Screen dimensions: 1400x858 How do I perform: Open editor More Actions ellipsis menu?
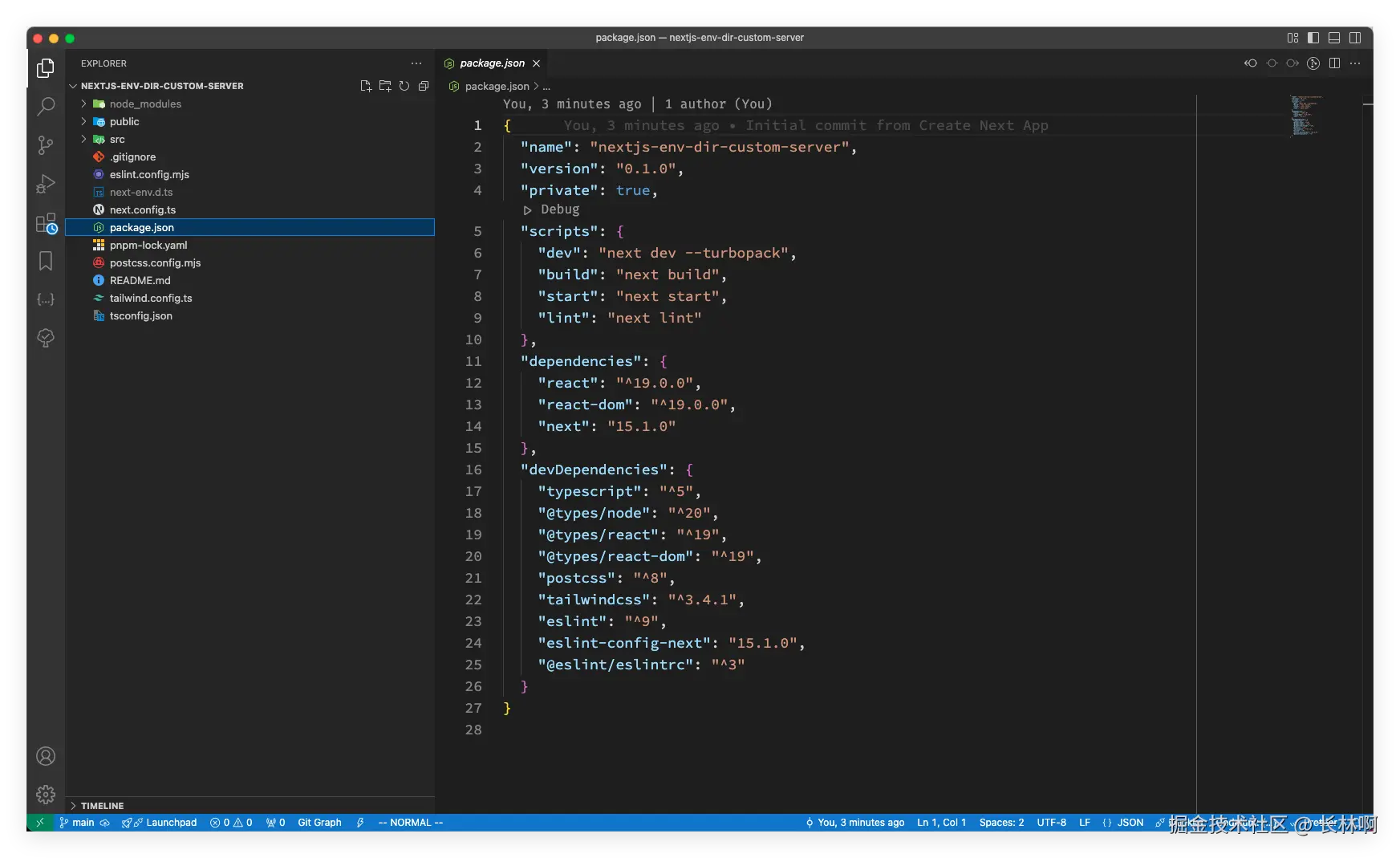[1355, 63]
